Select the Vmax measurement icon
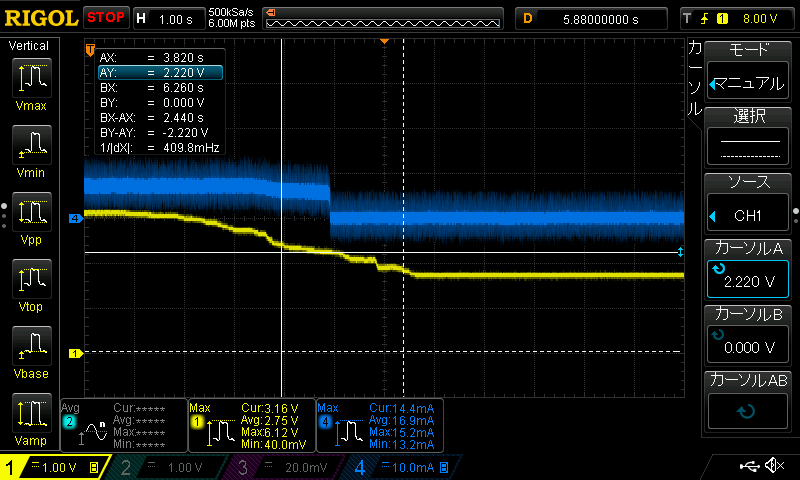The height and width of the screenshot is (480, 800). coord(30,78)
